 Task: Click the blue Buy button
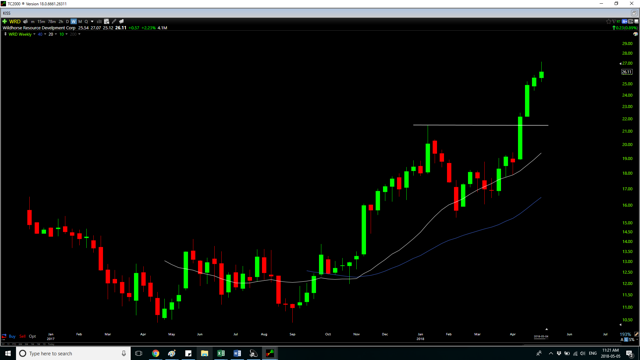tap(12, 336)
